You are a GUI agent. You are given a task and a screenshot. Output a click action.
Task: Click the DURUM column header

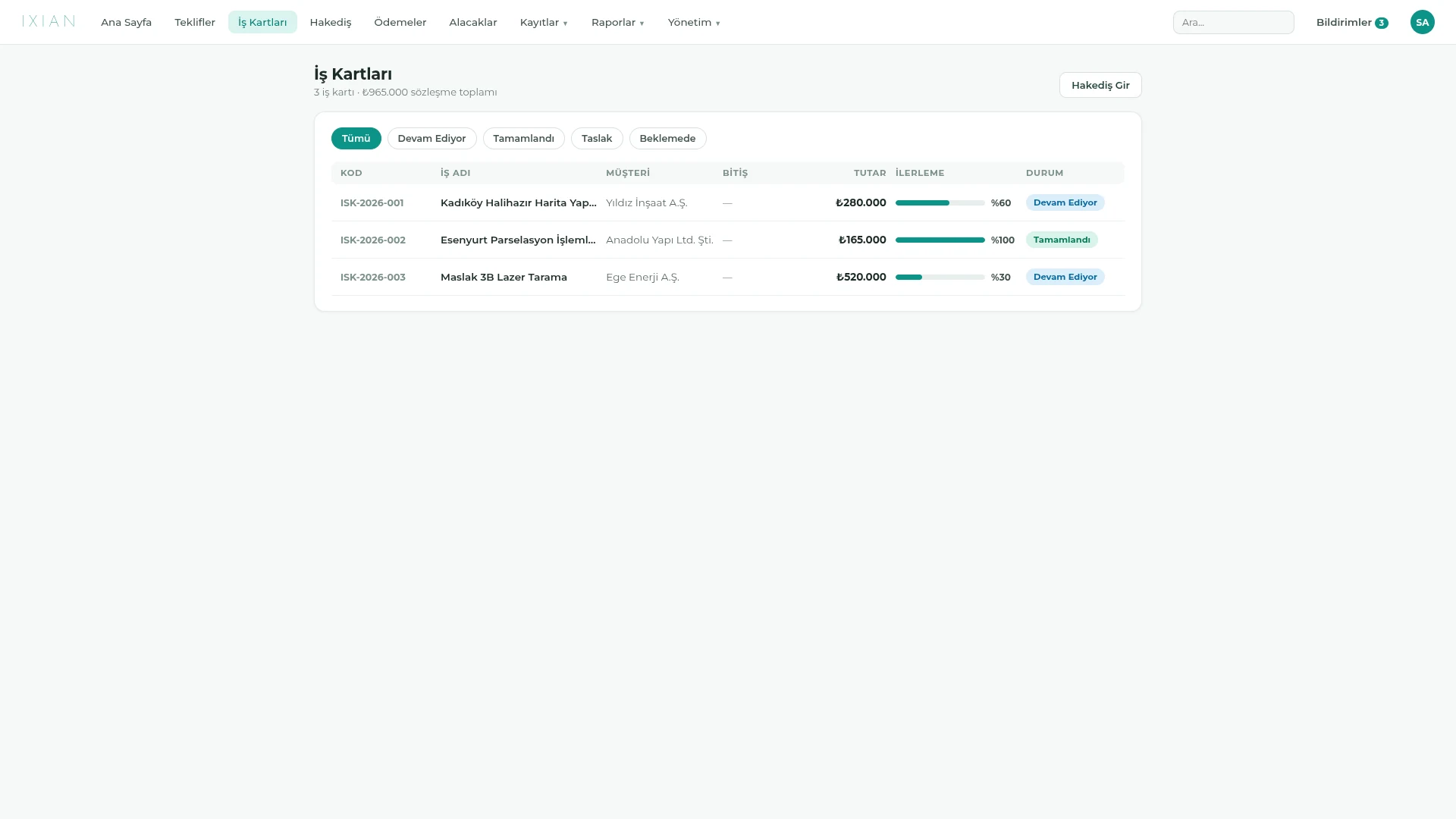click(x=1044, y=173)
